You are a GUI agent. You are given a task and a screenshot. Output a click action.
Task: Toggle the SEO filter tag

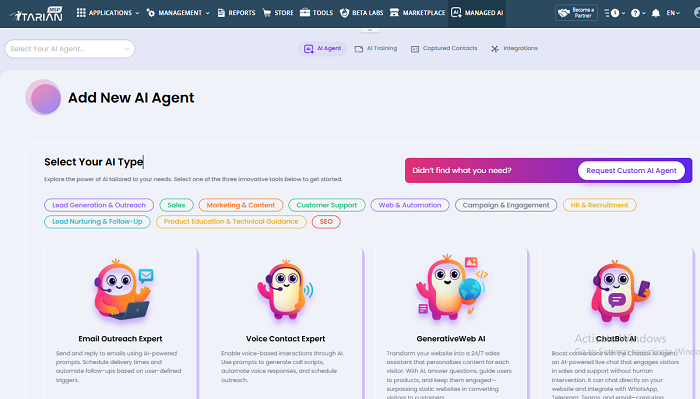coord(326,221)
